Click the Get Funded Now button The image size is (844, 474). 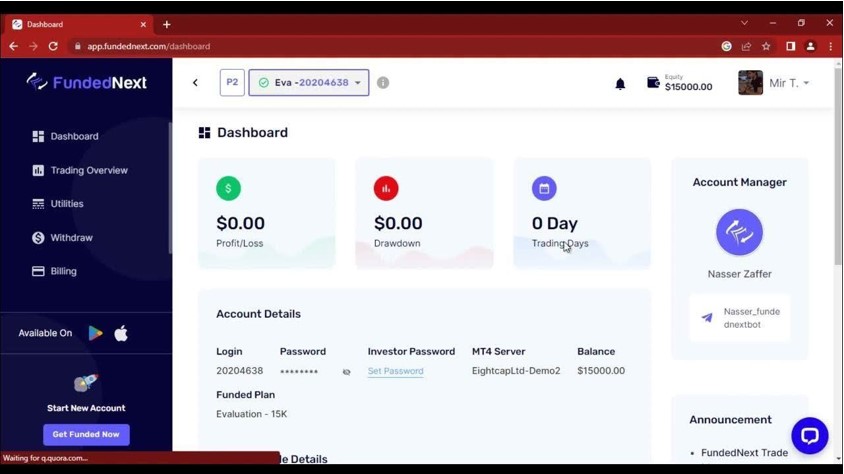(x=86, y=434)
